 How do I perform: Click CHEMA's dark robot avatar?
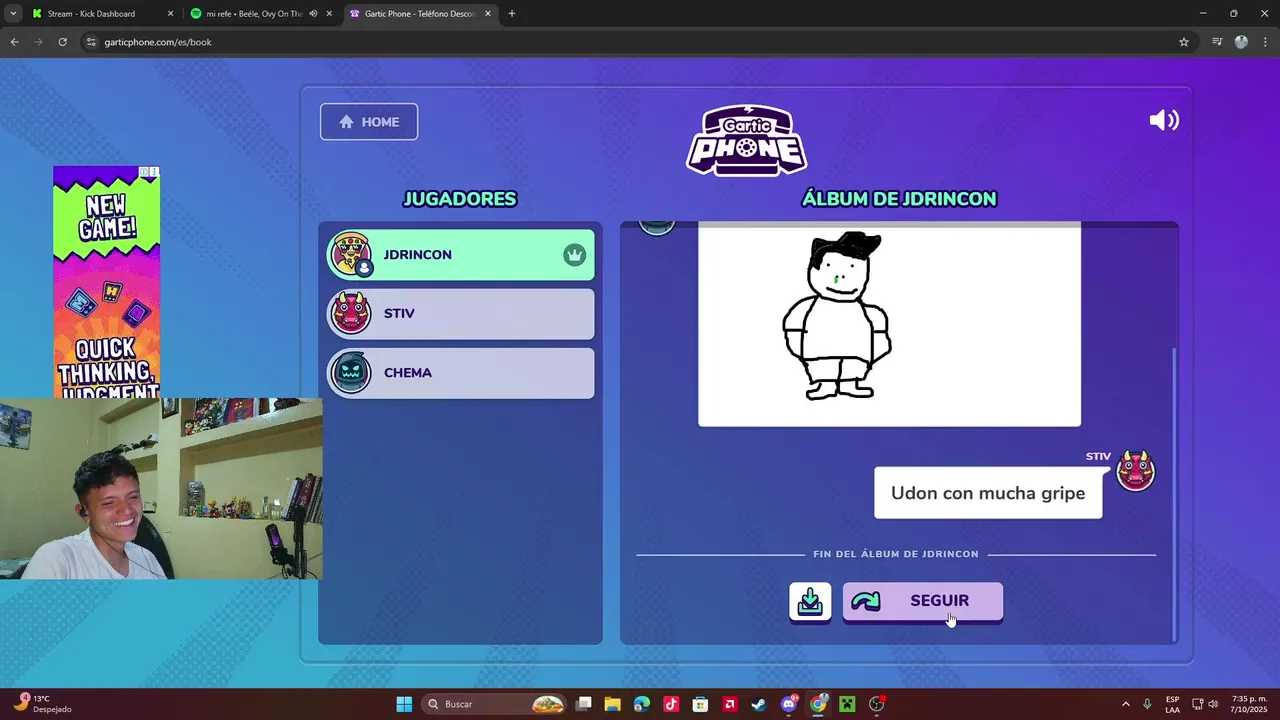tap(351, 372)
